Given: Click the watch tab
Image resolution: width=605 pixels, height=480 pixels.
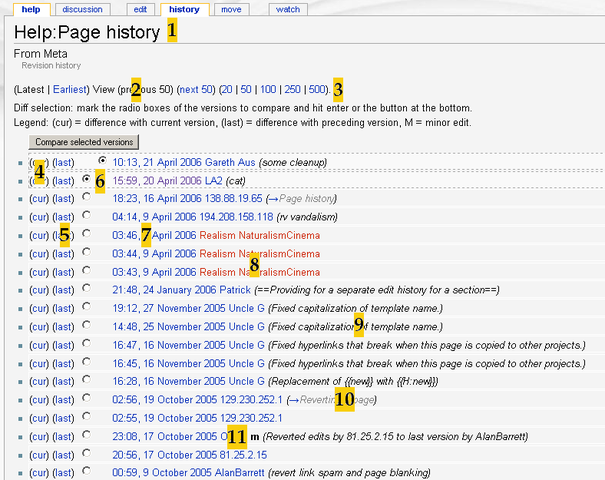Looking at the screenshot, I should click(x=287, y=9).
